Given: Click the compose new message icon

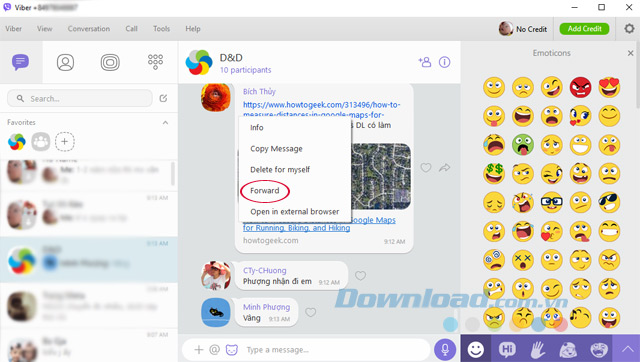Looking at the screenshot, I should pos(163,98).
